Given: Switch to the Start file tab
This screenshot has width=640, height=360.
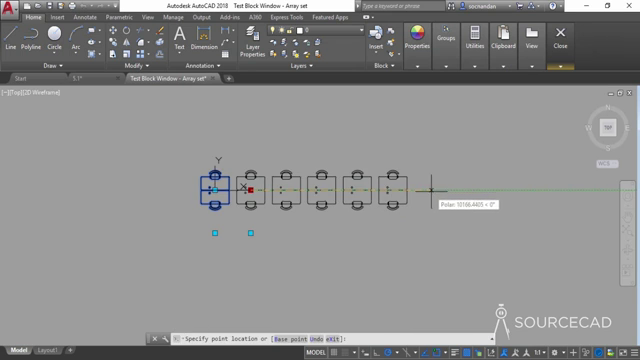Looking at the screenshot, I should (x=20, y=78).
